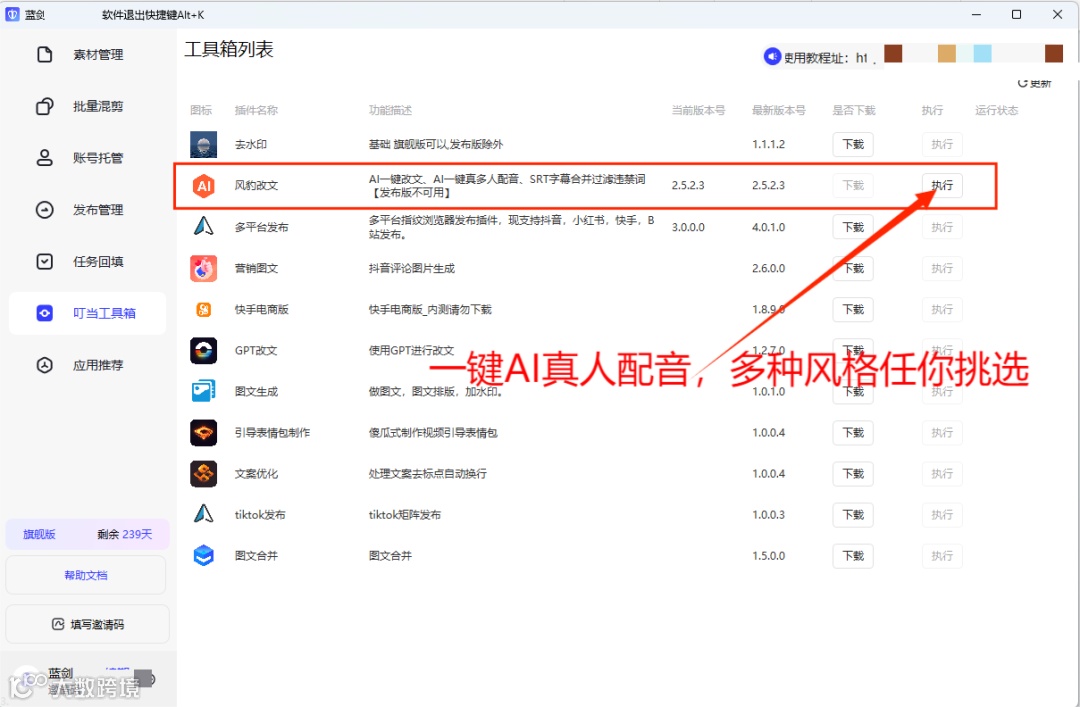Screen dimensions: 1080x707
Task: Select 叮当工具箱 menu item
Action: [x=87, y=313]
